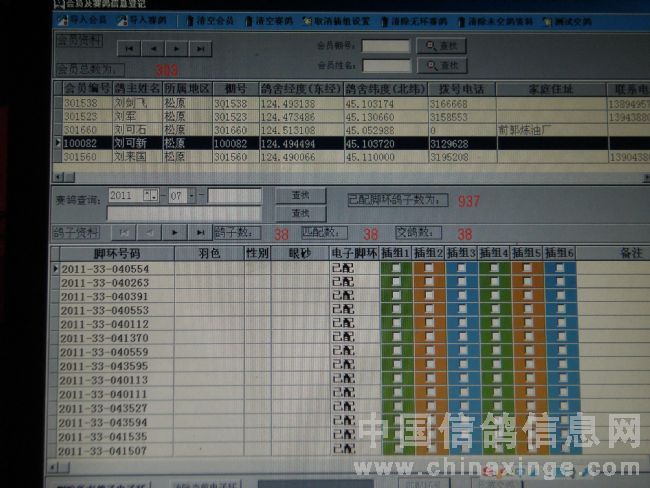Check 插组1 for ring 2011-33-040554

pos(396,269)
